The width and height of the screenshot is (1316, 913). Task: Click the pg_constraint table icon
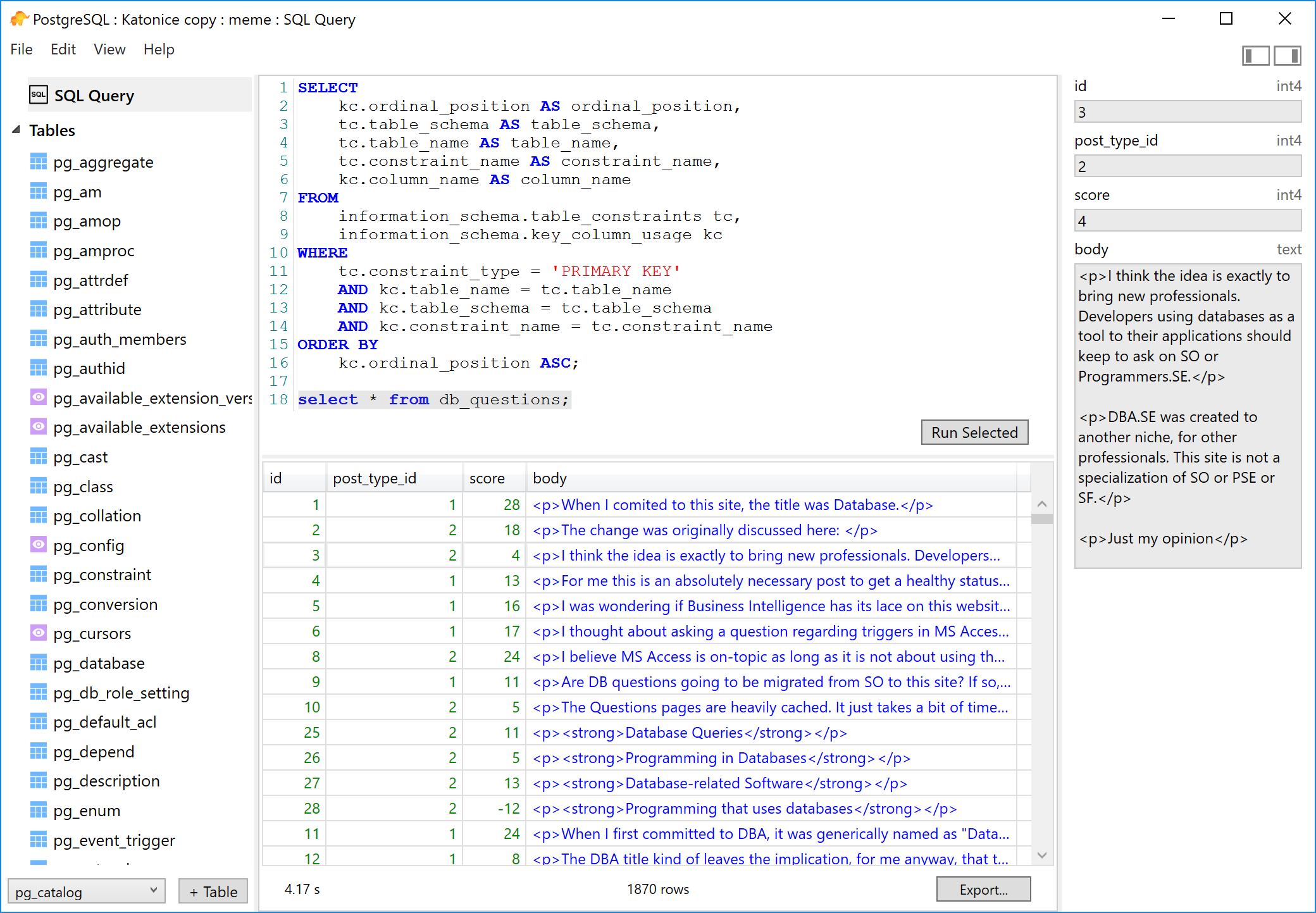[39, 575]
